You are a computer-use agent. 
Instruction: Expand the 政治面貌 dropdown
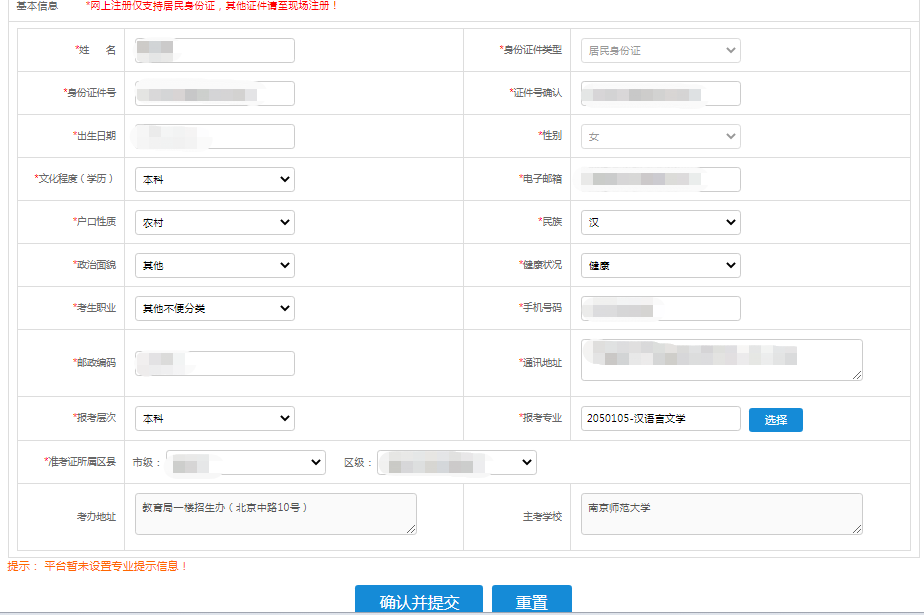(x=214, y=265)
